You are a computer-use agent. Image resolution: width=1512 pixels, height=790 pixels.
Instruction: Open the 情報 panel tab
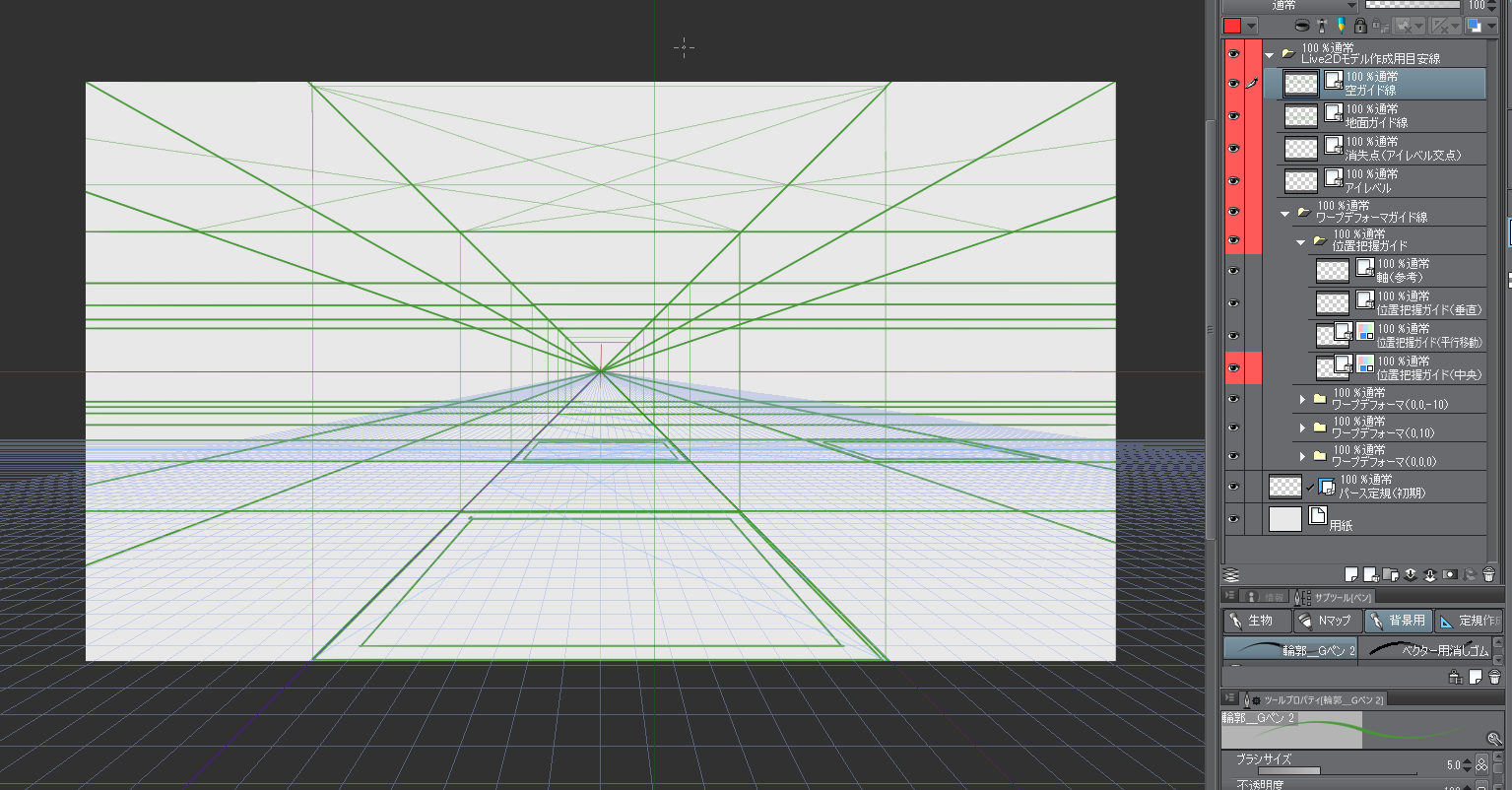[1264, 597]
